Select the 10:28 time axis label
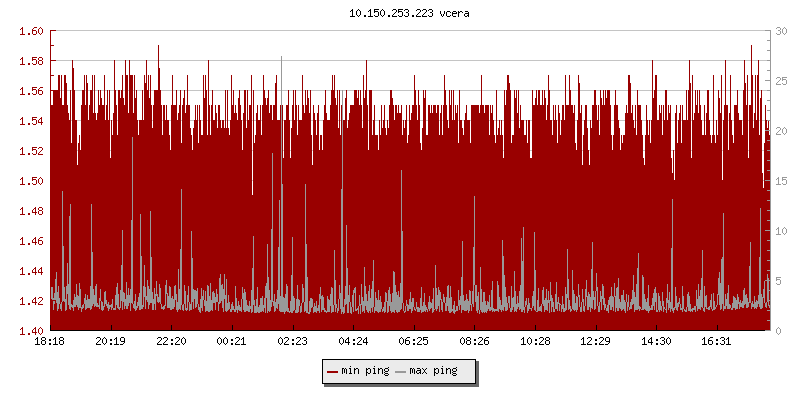The height and width of the screenshot is (400, 800). point(535,342)
